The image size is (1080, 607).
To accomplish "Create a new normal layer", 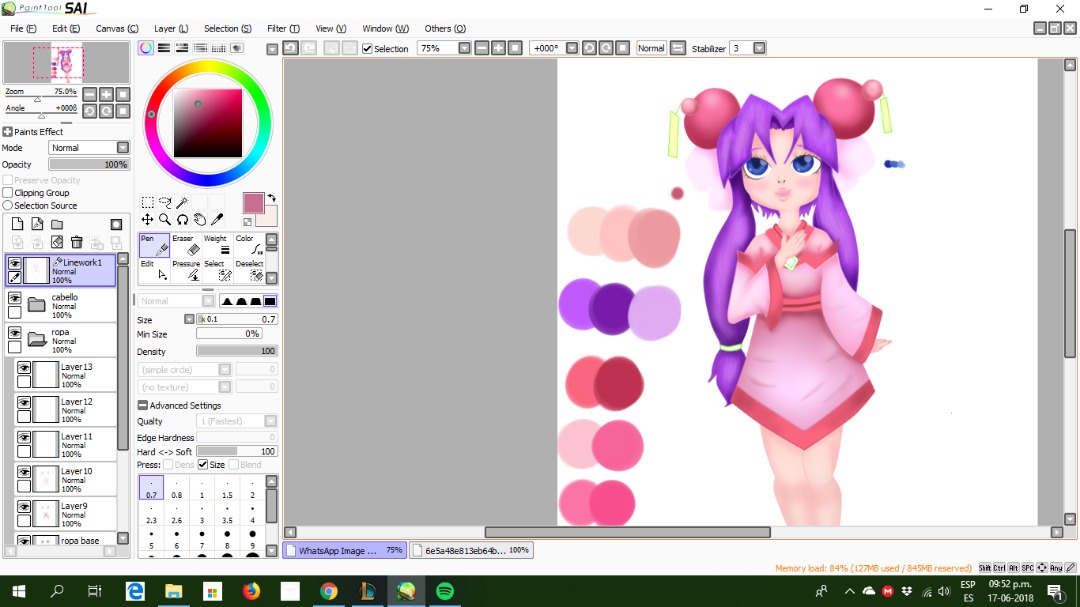I will point(17,224).
